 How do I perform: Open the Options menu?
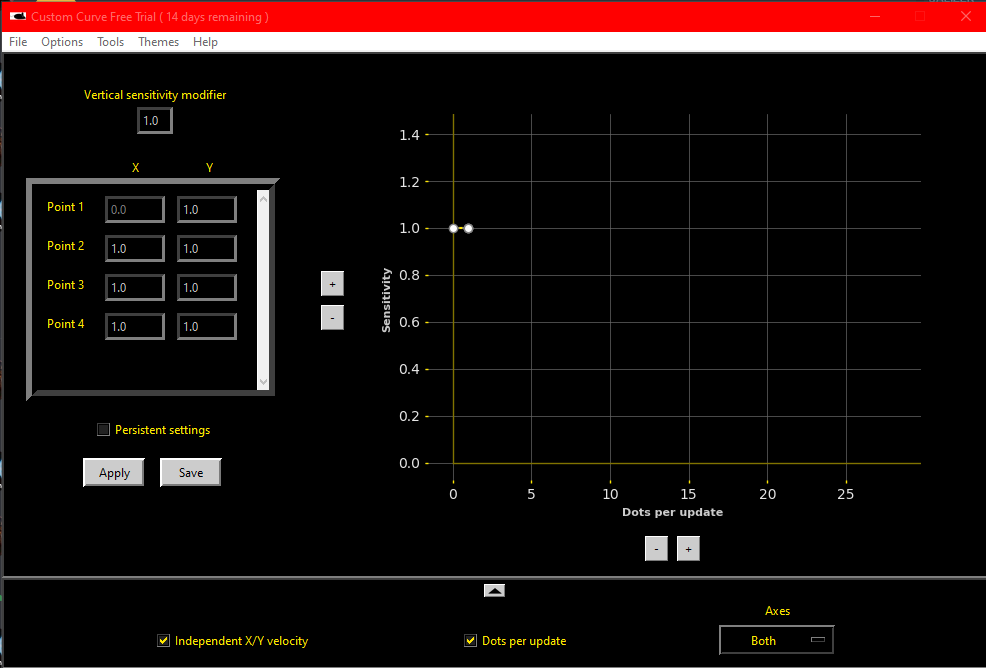click(x=62, y=42)
